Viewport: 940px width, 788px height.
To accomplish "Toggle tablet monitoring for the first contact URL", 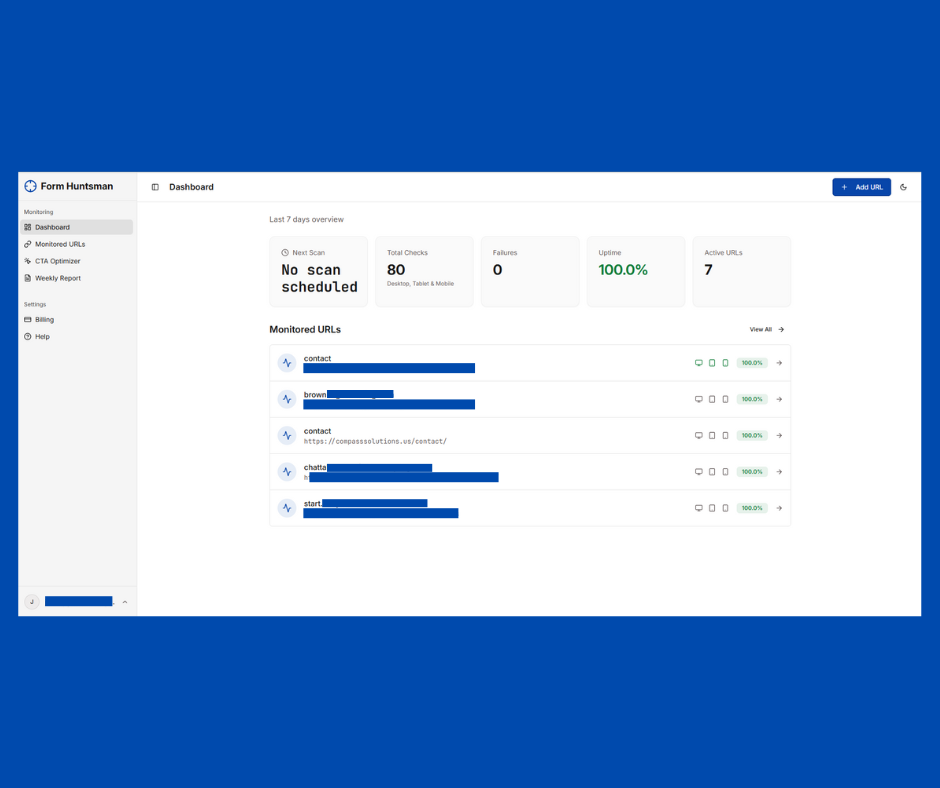I will [711, 363].
